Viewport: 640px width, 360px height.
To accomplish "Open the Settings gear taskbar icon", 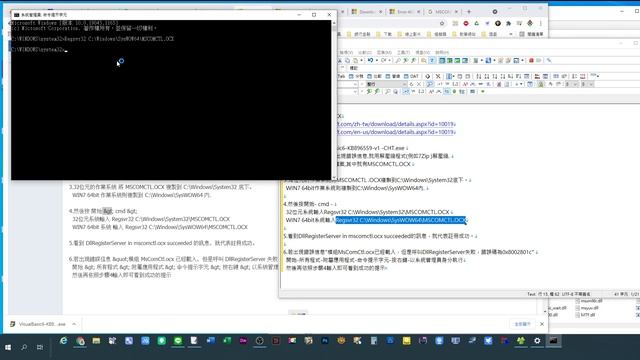I will tap(537, 341).
